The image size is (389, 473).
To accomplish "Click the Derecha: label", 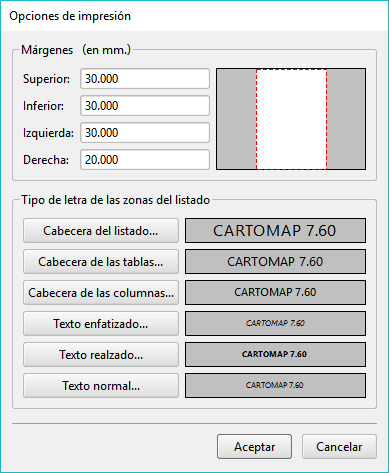I will pyautogui.click(x=46, y=160).
